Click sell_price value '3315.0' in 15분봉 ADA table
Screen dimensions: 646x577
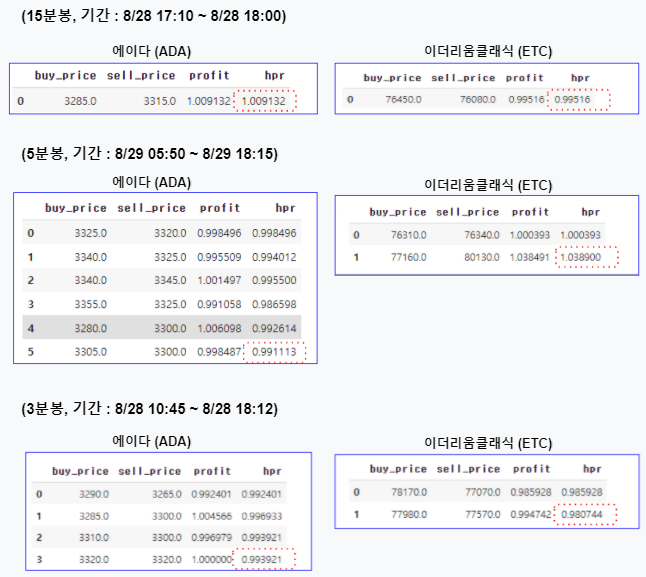pos(159,101)
